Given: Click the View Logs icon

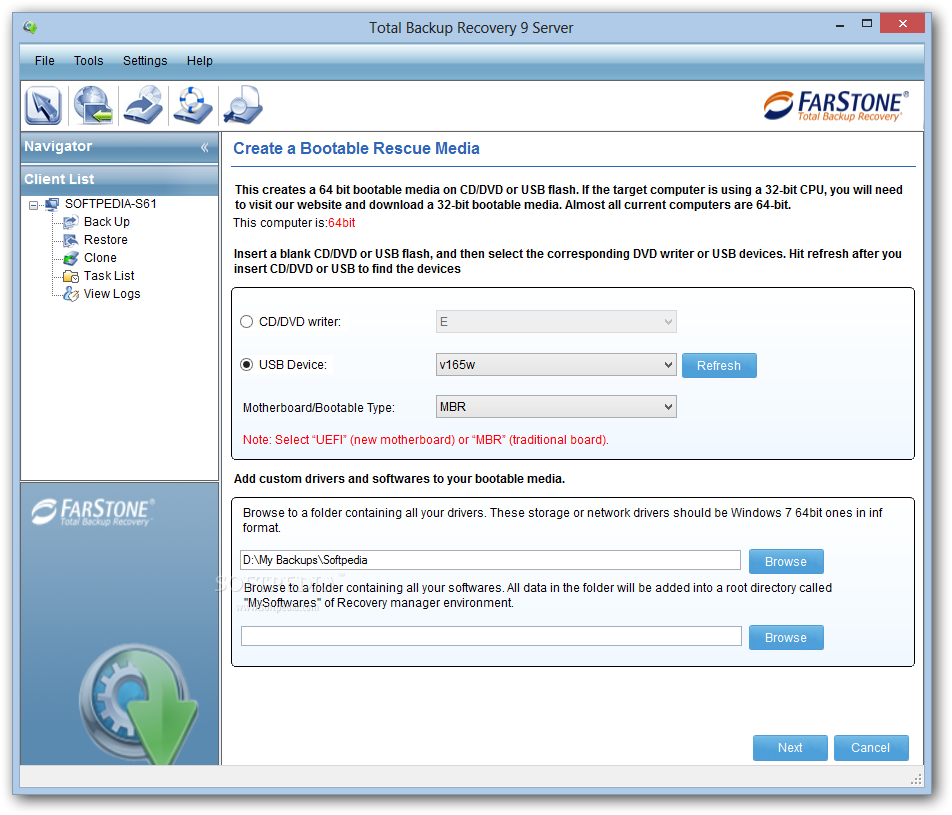Looking at the screenshot, I should click(71, 294).
